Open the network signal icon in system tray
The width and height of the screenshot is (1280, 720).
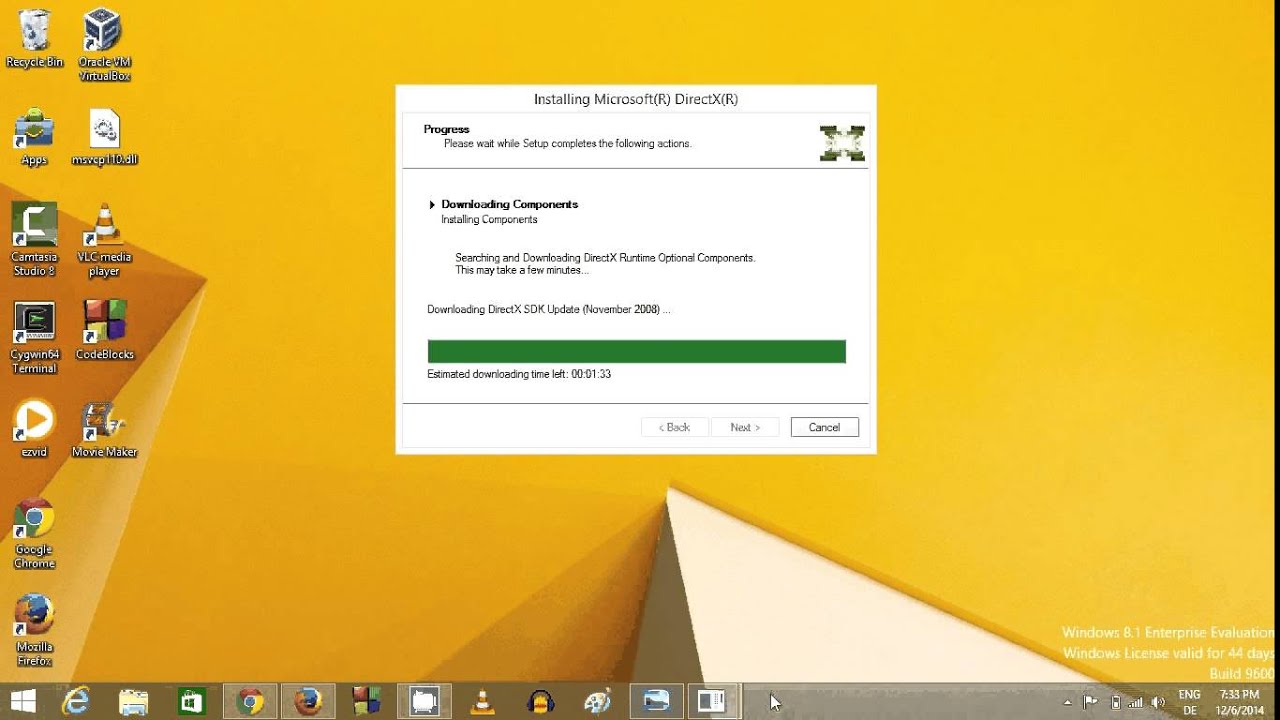pyautogui.click(x=1137, y=702)
